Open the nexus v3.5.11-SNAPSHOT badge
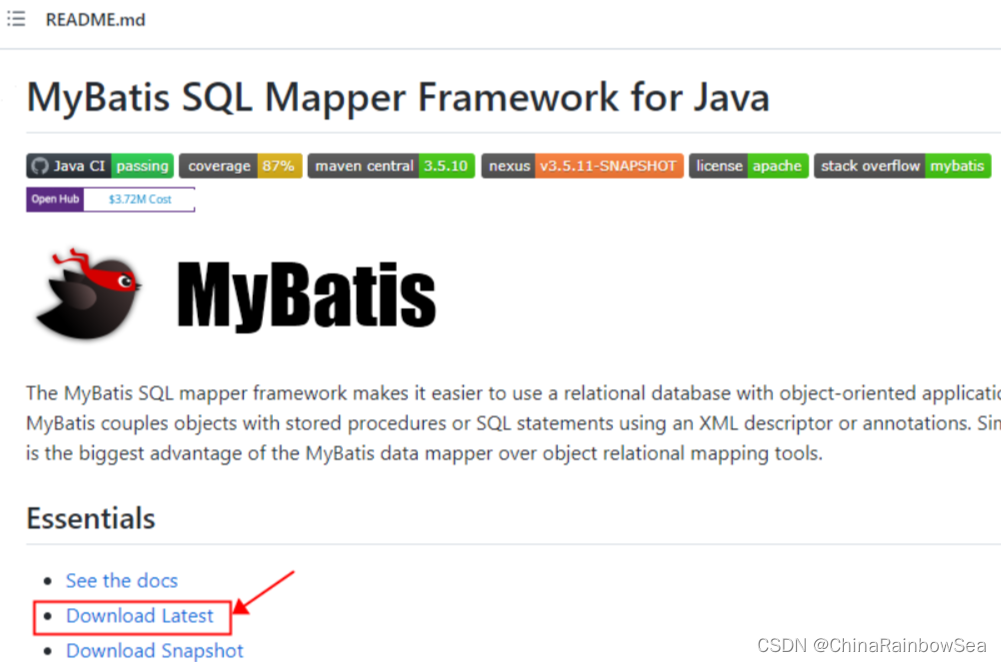Viewport: 1001px width, 662px height. pyautogui.click(x=582, y=166)
